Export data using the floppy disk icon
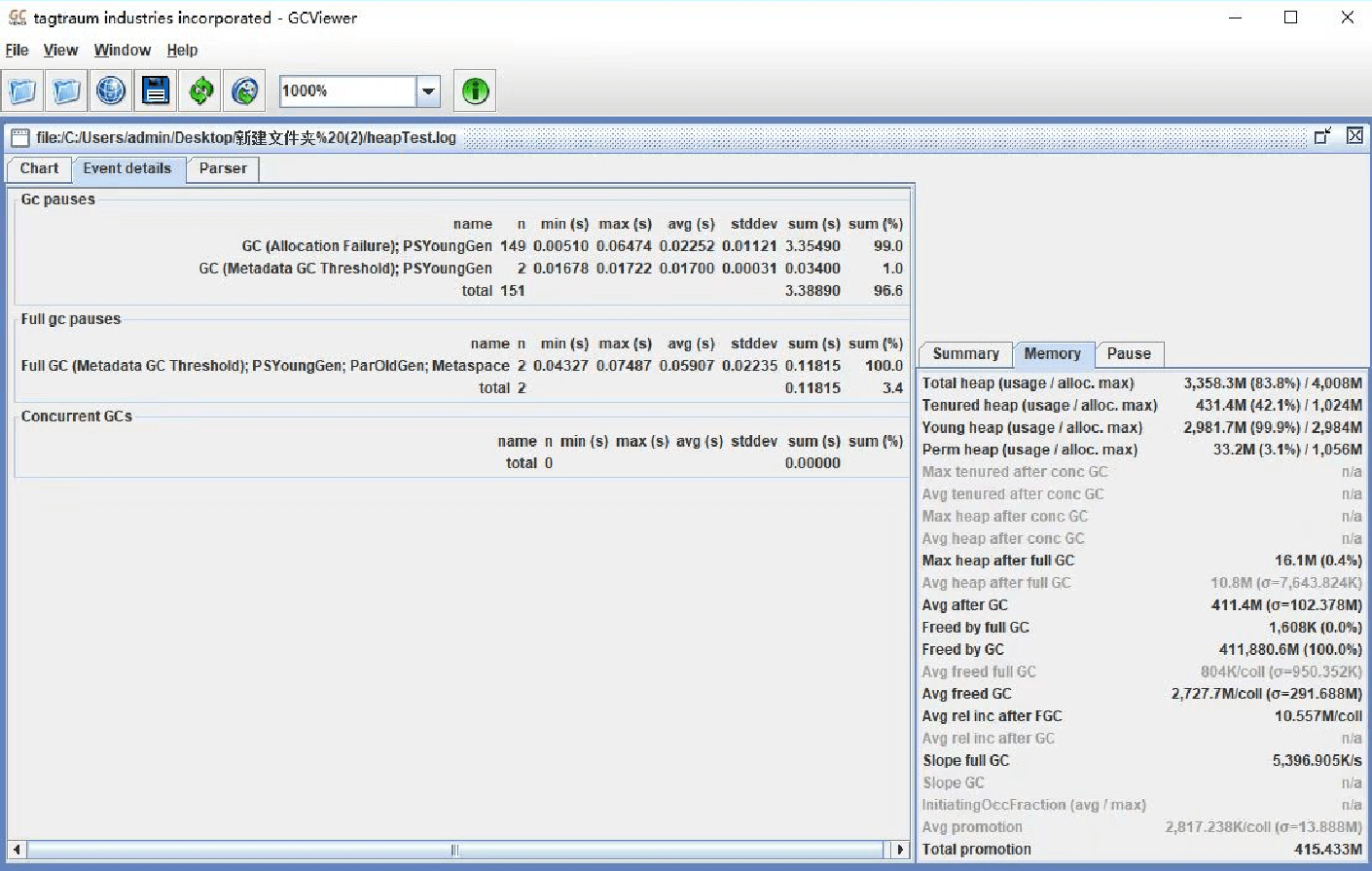Screen dimensions: 1372x871 (x=156, y=91)
